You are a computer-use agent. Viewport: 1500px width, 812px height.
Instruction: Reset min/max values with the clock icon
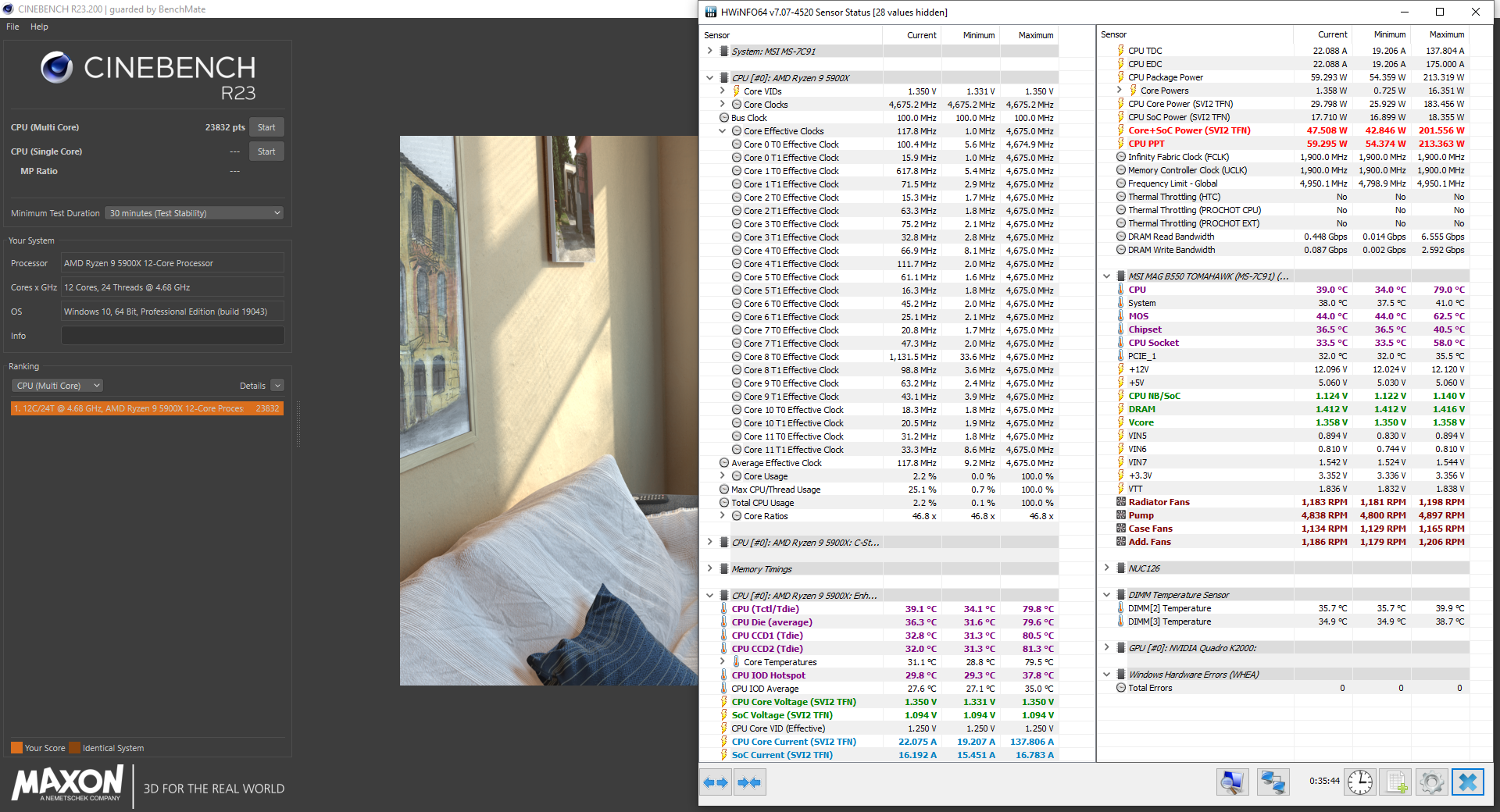coord(1360,782)
